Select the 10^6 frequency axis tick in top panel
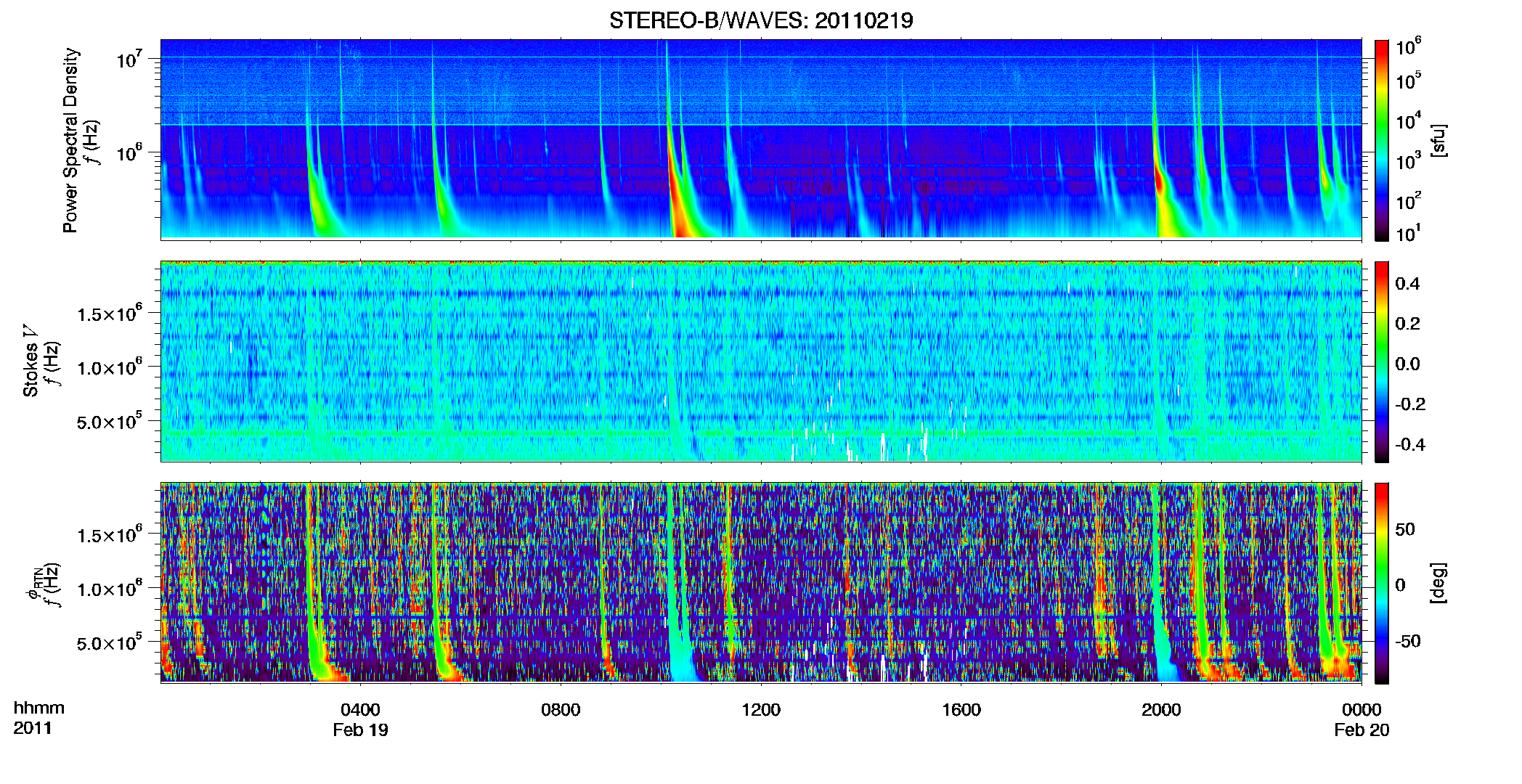 (130, 152)
